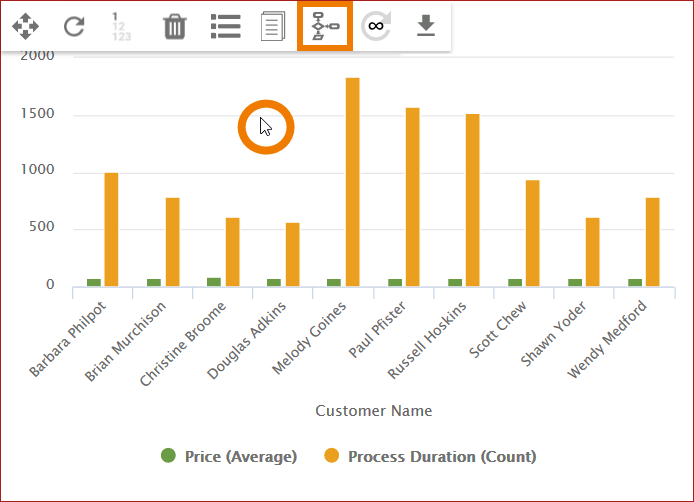
Task: Download the chart with the download icon
Action: [426, 26]
